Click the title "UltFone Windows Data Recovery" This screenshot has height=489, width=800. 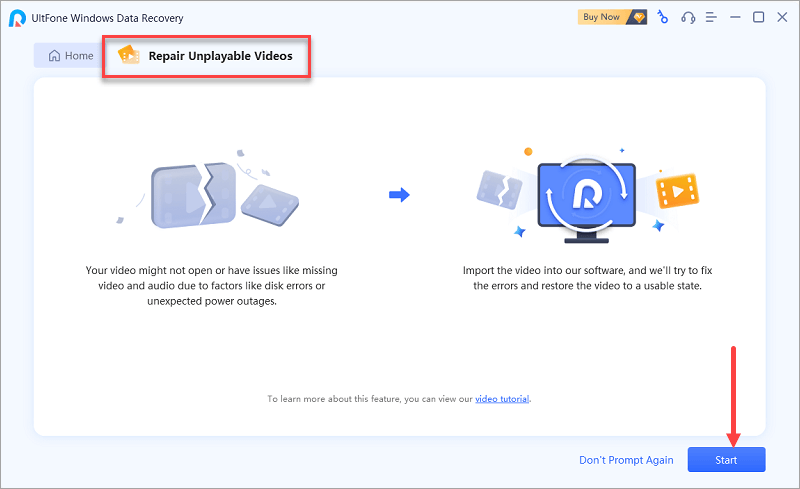(x=107, y=18)
